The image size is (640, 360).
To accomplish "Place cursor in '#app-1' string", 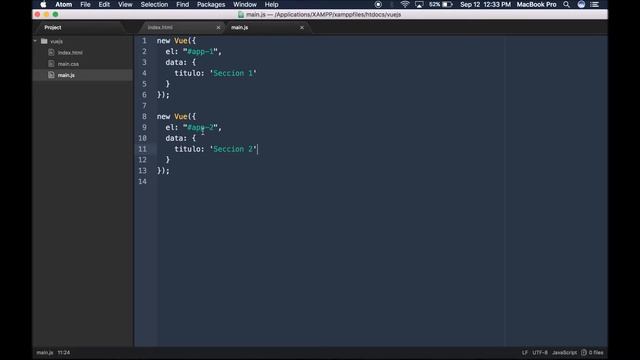I will point(200,52).
